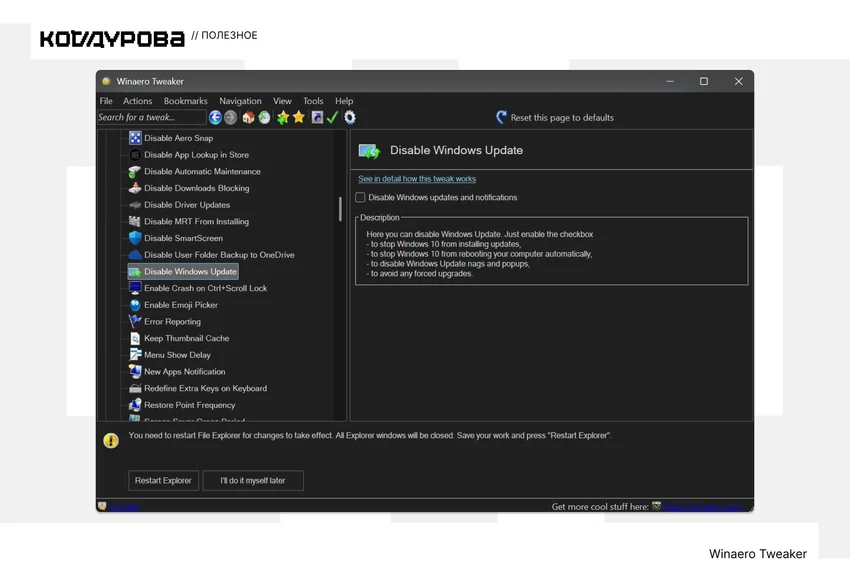Click the Reset this page arrow icon
850x582 pixels.
click(x=501, y=117)
